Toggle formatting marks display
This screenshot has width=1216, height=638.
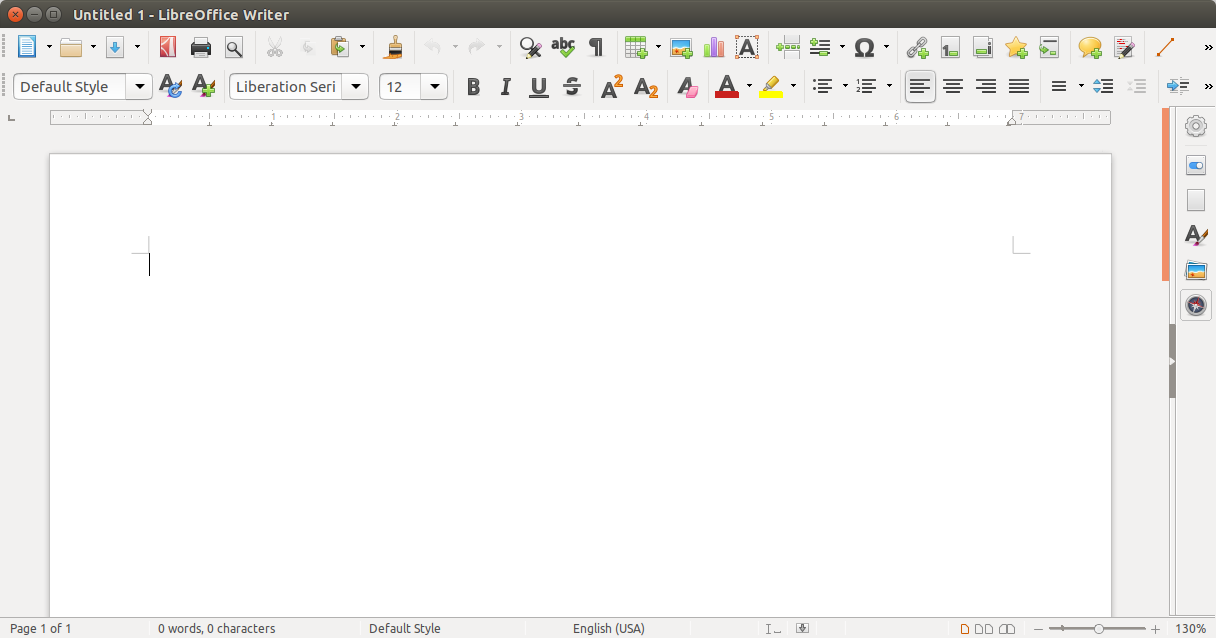click(594, 47)
